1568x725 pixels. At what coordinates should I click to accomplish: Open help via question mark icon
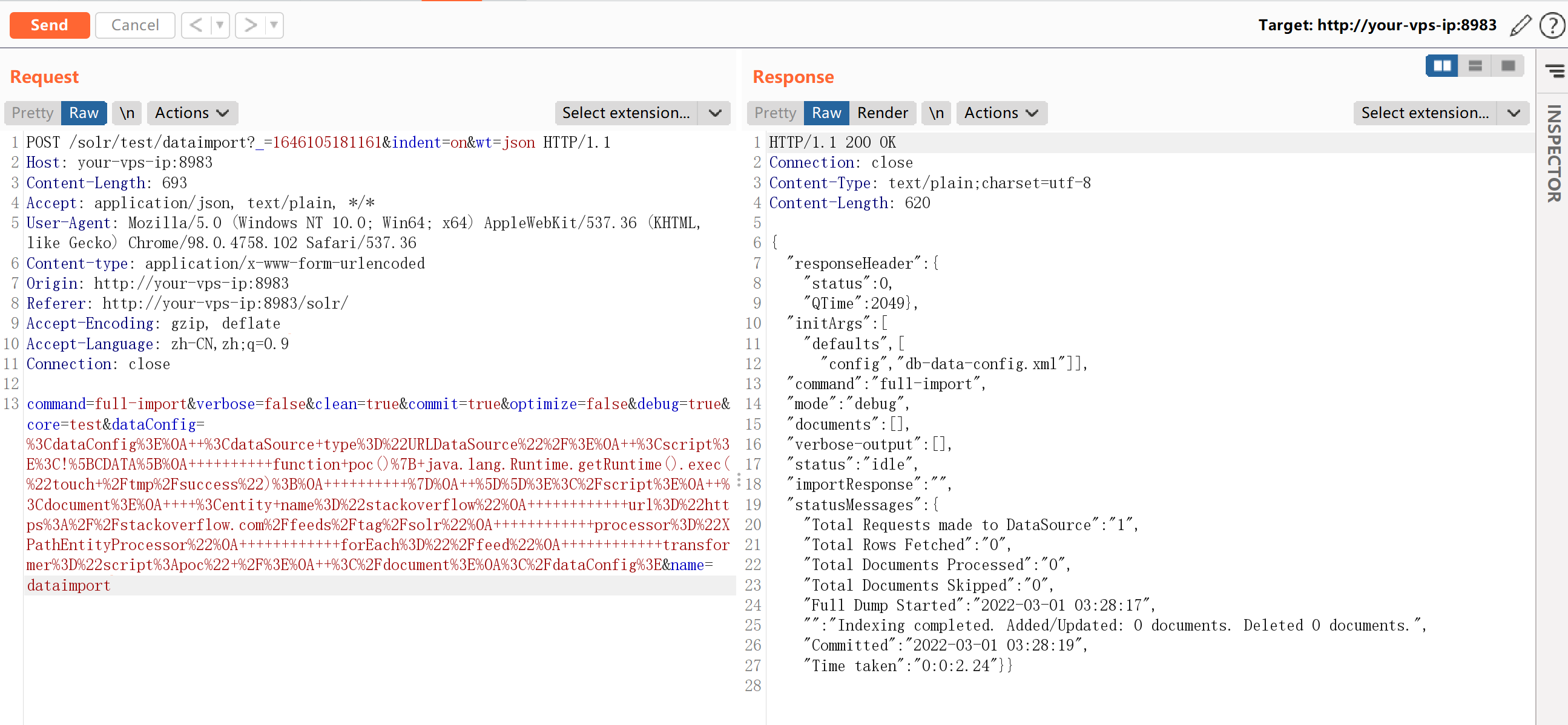point(1552,25)
